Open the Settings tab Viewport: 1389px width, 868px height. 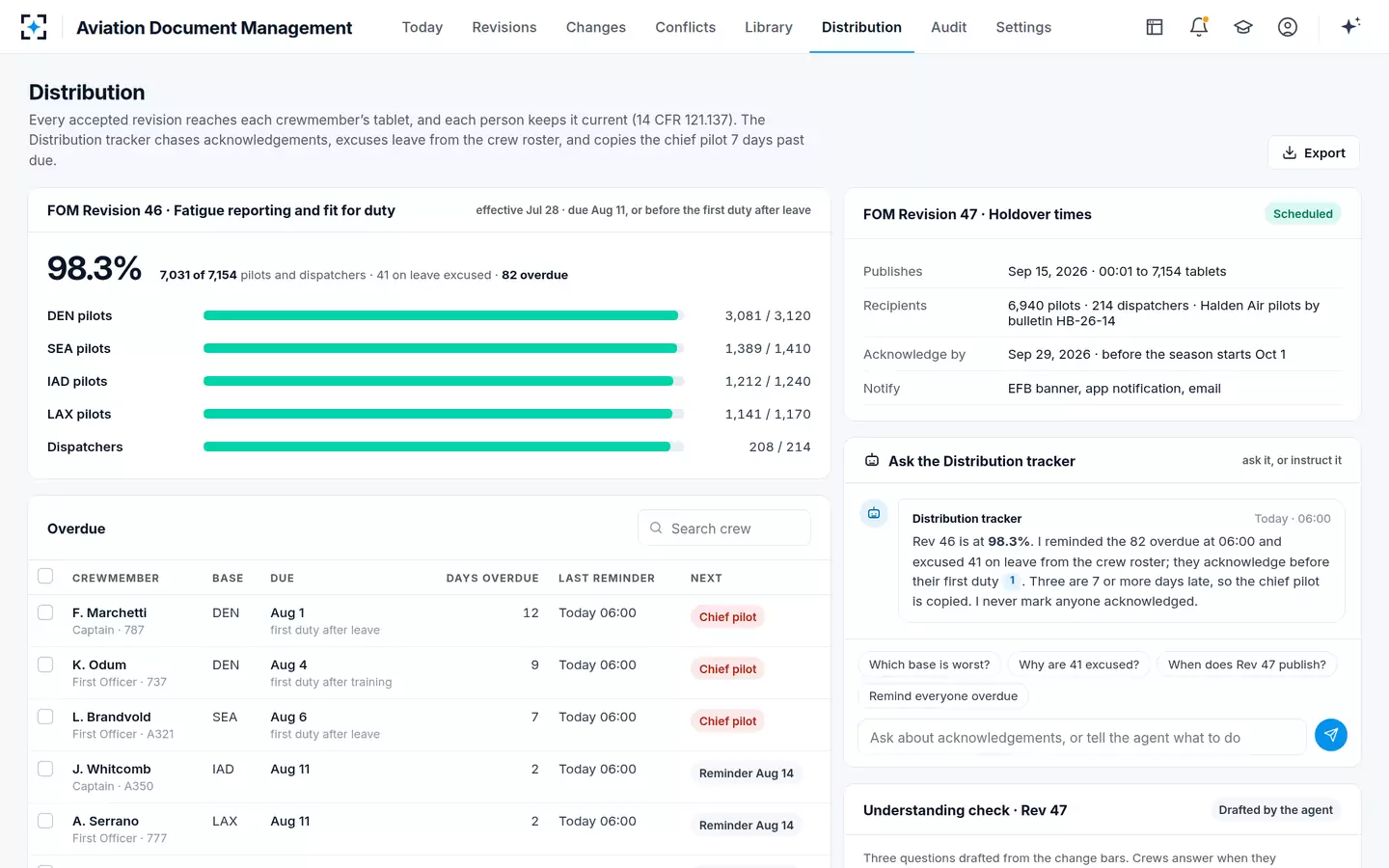[1023, 27]
